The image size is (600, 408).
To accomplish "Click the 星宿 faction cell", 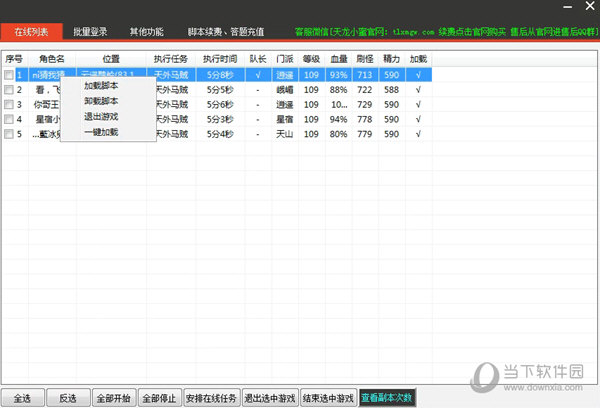I will 285,119.
